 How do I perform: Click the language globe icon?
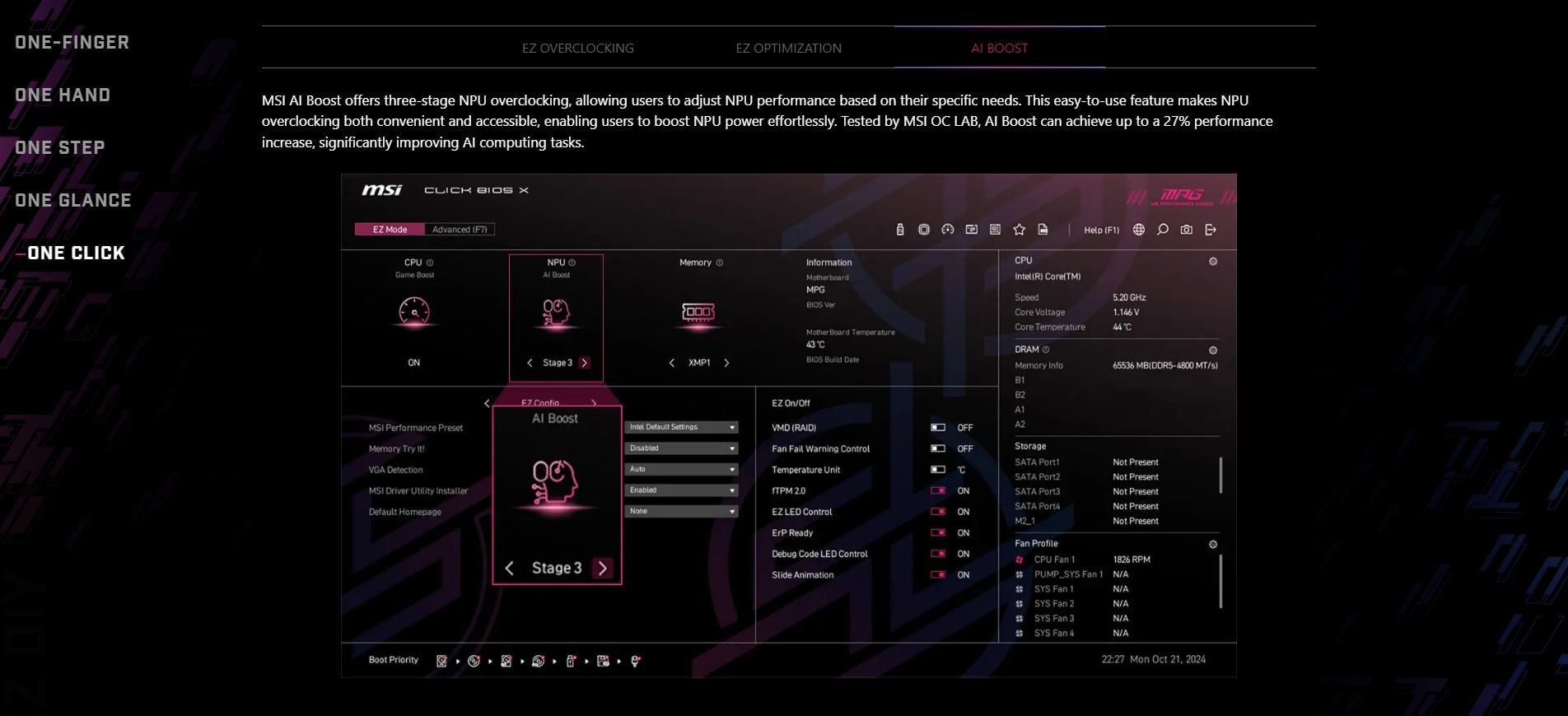(1138, 230)
